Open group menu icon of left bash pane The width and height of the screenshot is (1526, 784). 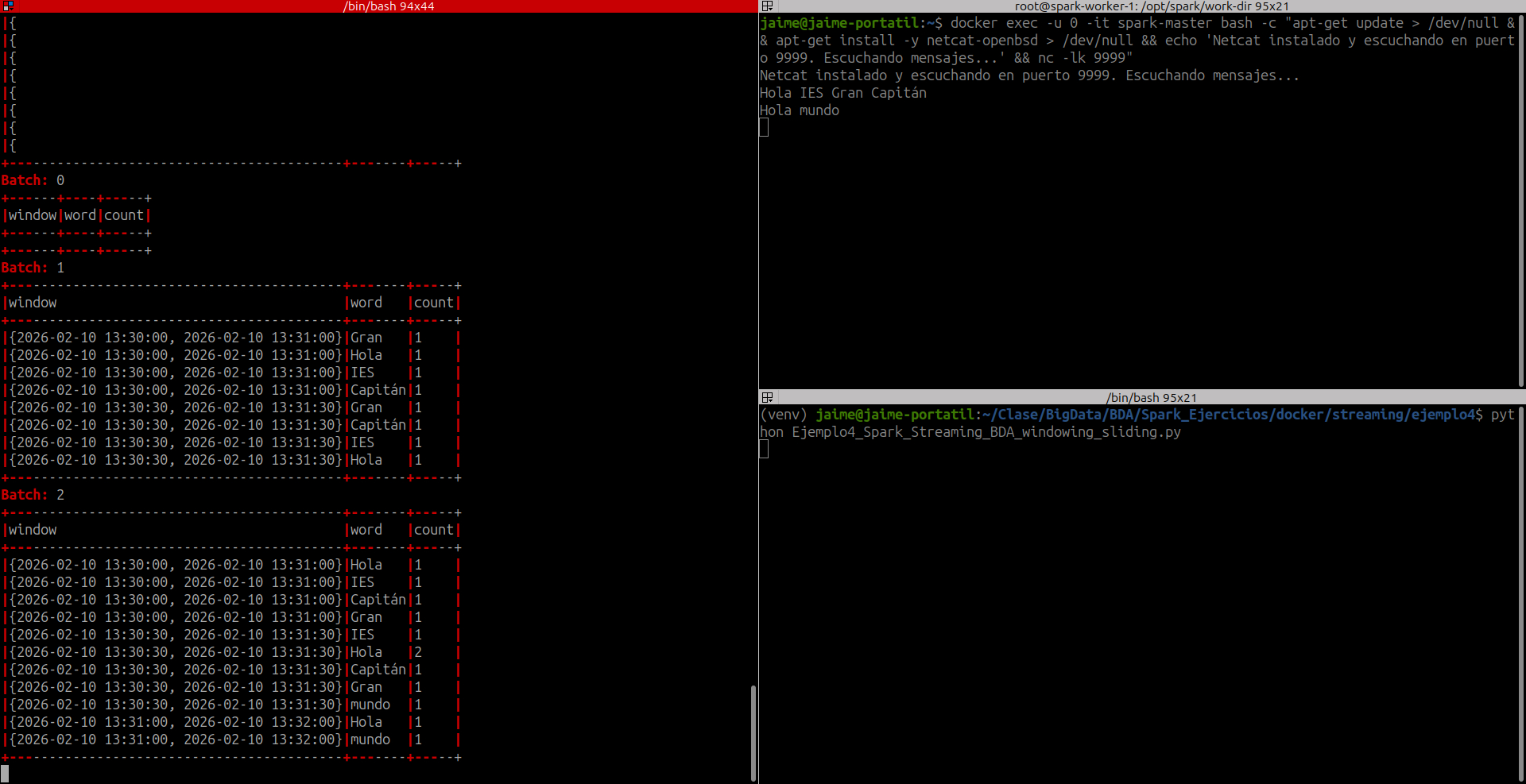click(x=8, y=6)
